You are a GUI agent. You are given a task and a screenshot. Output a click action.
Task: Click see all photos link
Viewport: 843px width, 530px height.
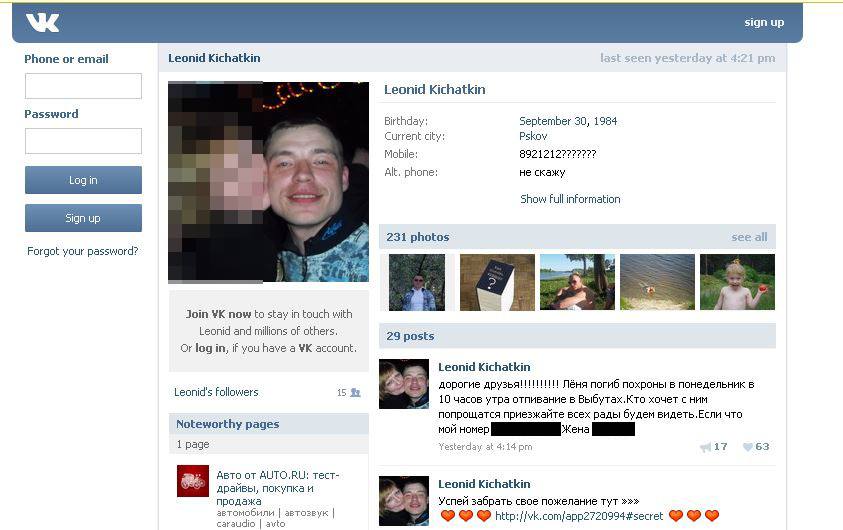tap(749, 237)
